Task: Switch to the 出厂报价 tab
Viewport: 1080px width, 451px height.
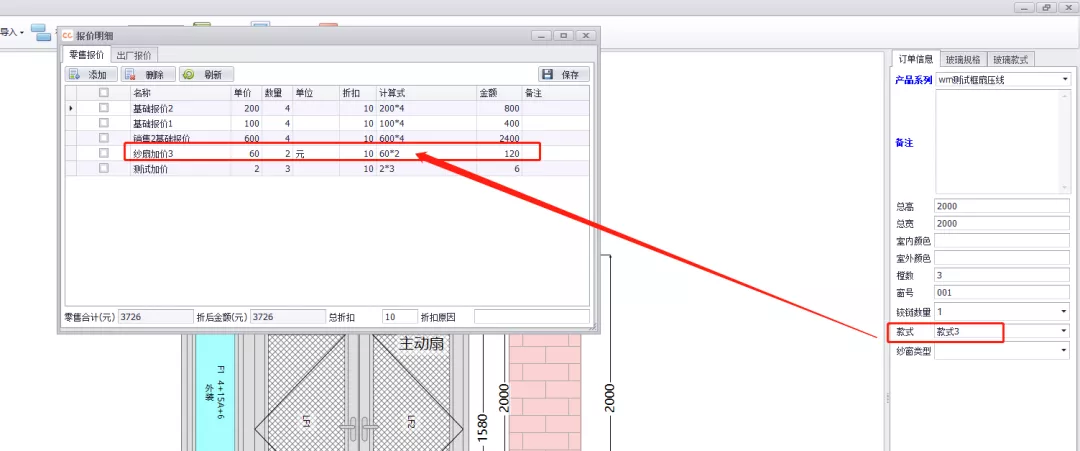Action: 134,55
